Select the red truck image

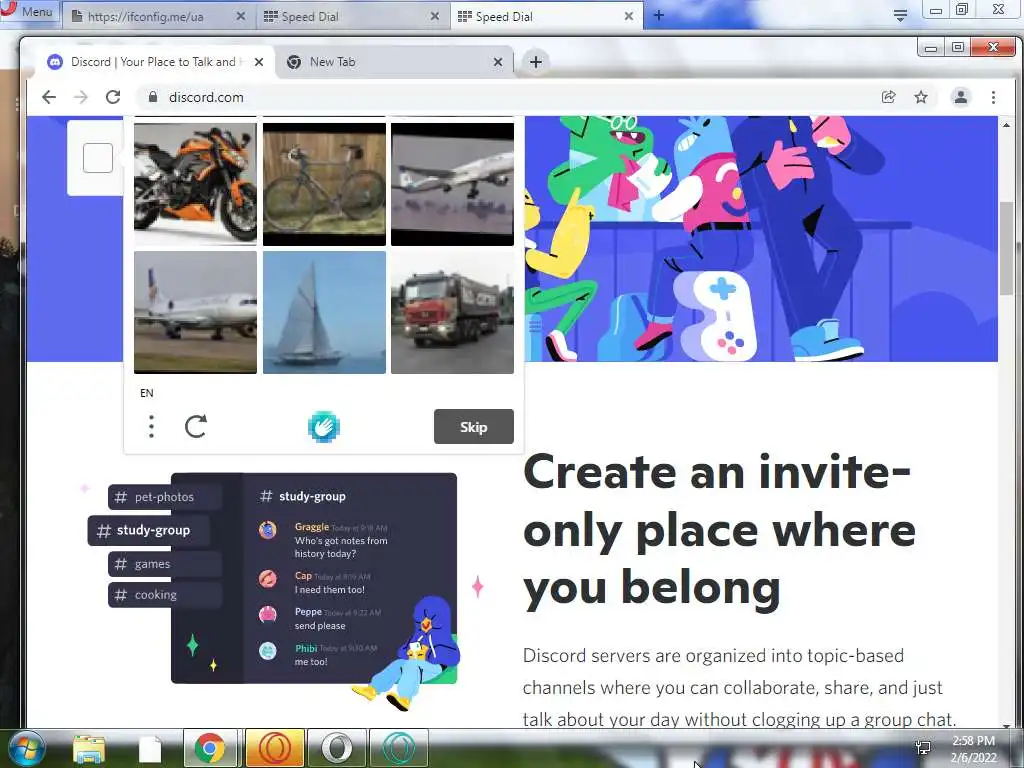pos(452,312)
